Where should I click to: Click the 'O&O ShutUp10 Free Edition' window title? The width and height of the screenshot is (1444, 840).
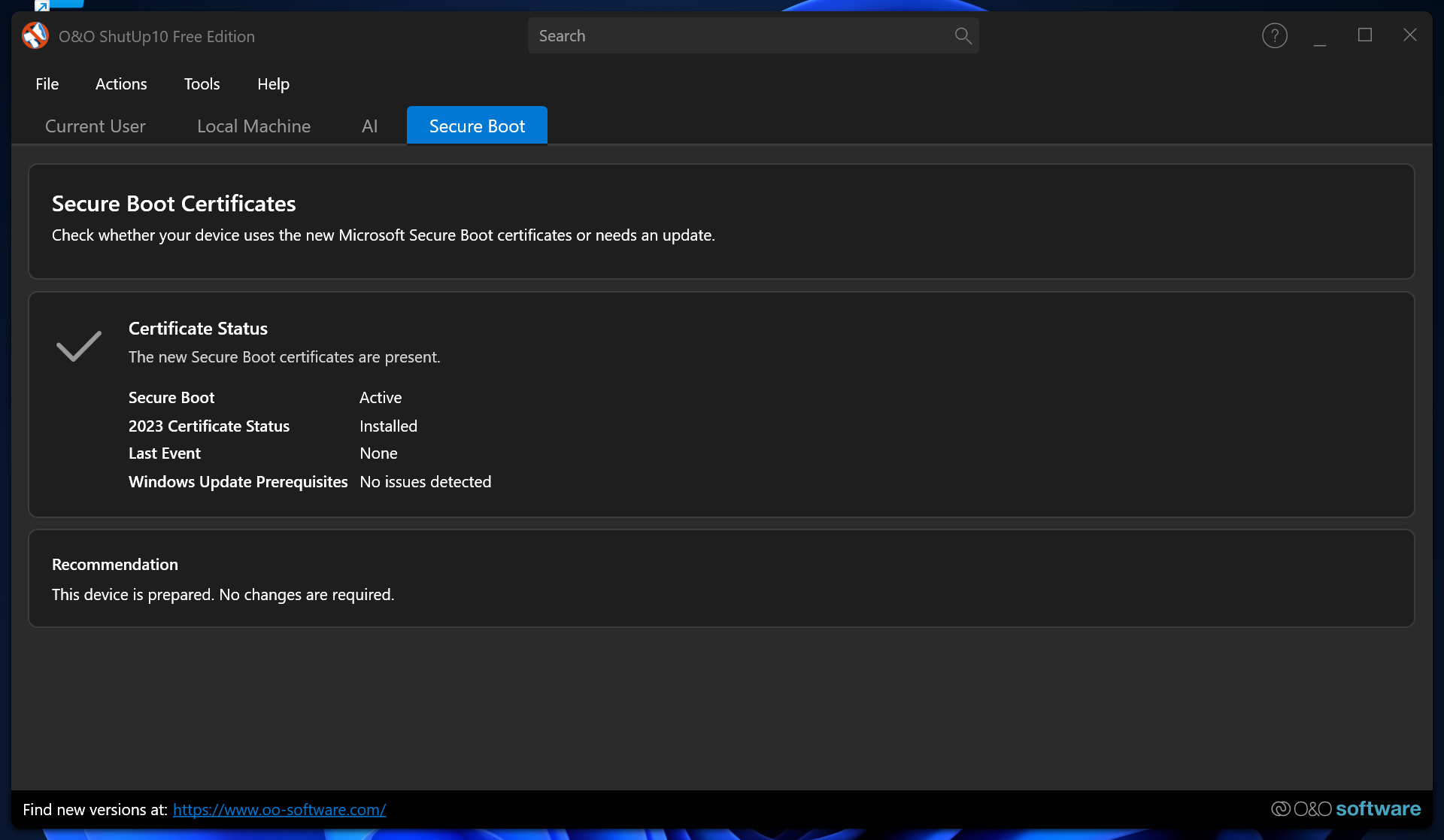click(x=156, y=36)
